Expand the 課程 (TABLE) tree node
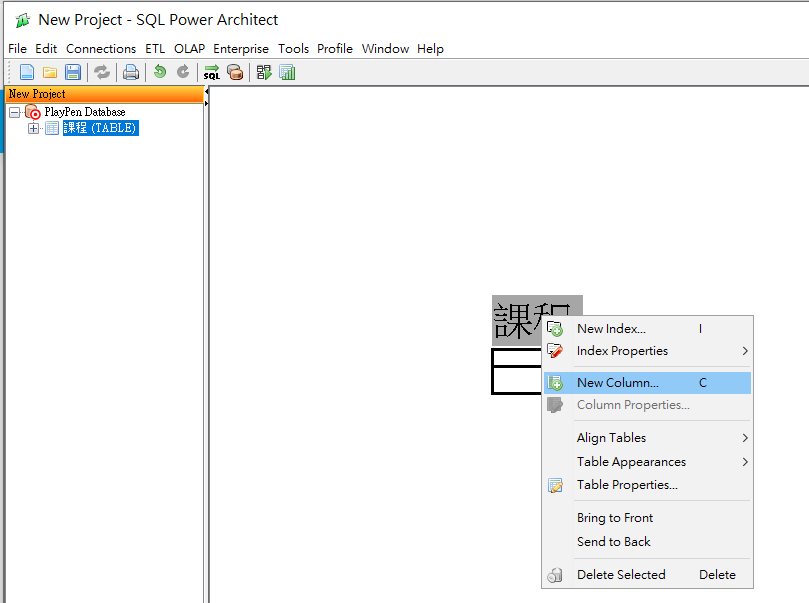This screenshot has height=603, width=809. coord(34,128)
